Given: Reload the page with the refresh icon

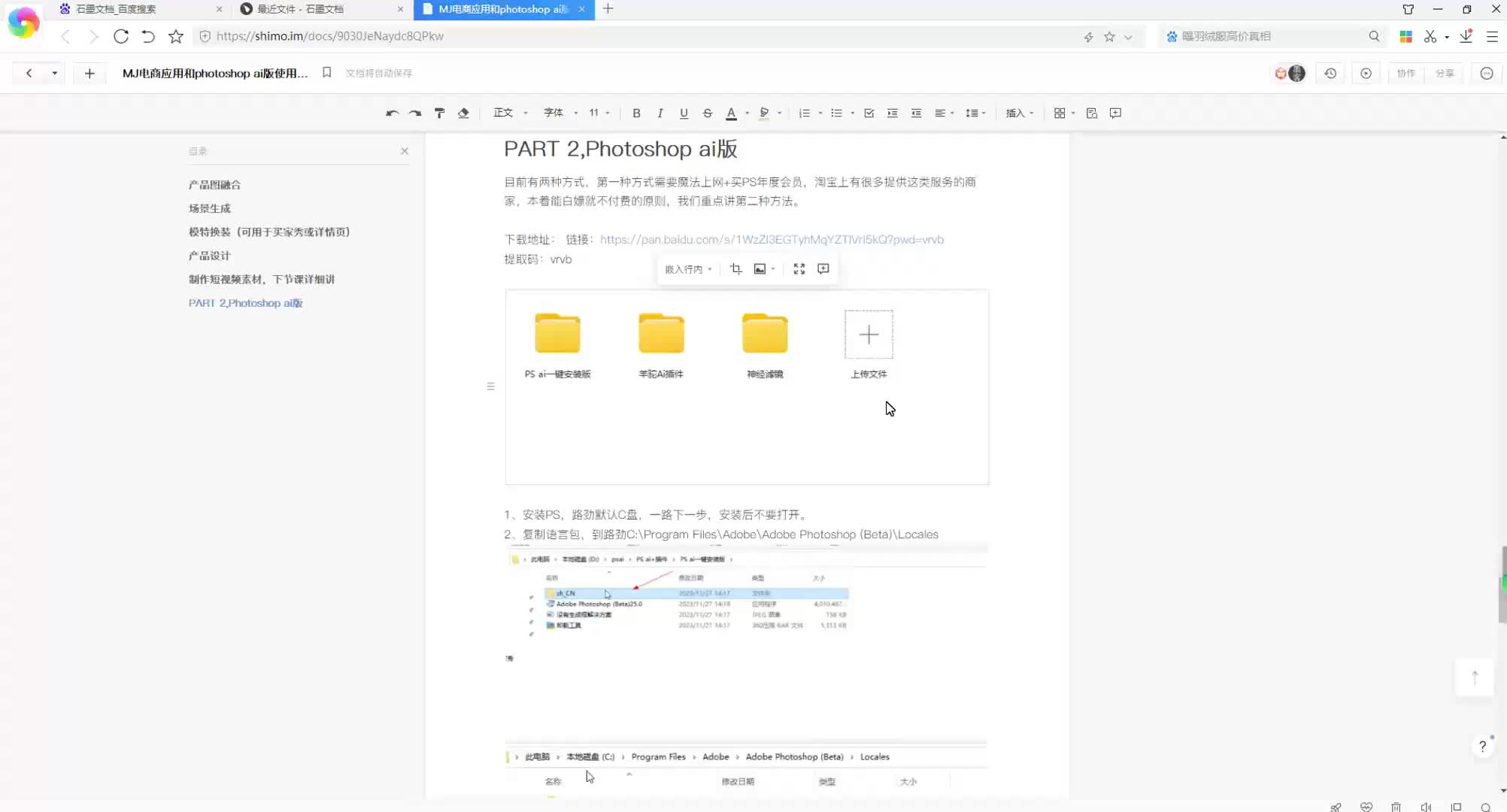Looking at the screenshot, I should [x=121, y=36].
